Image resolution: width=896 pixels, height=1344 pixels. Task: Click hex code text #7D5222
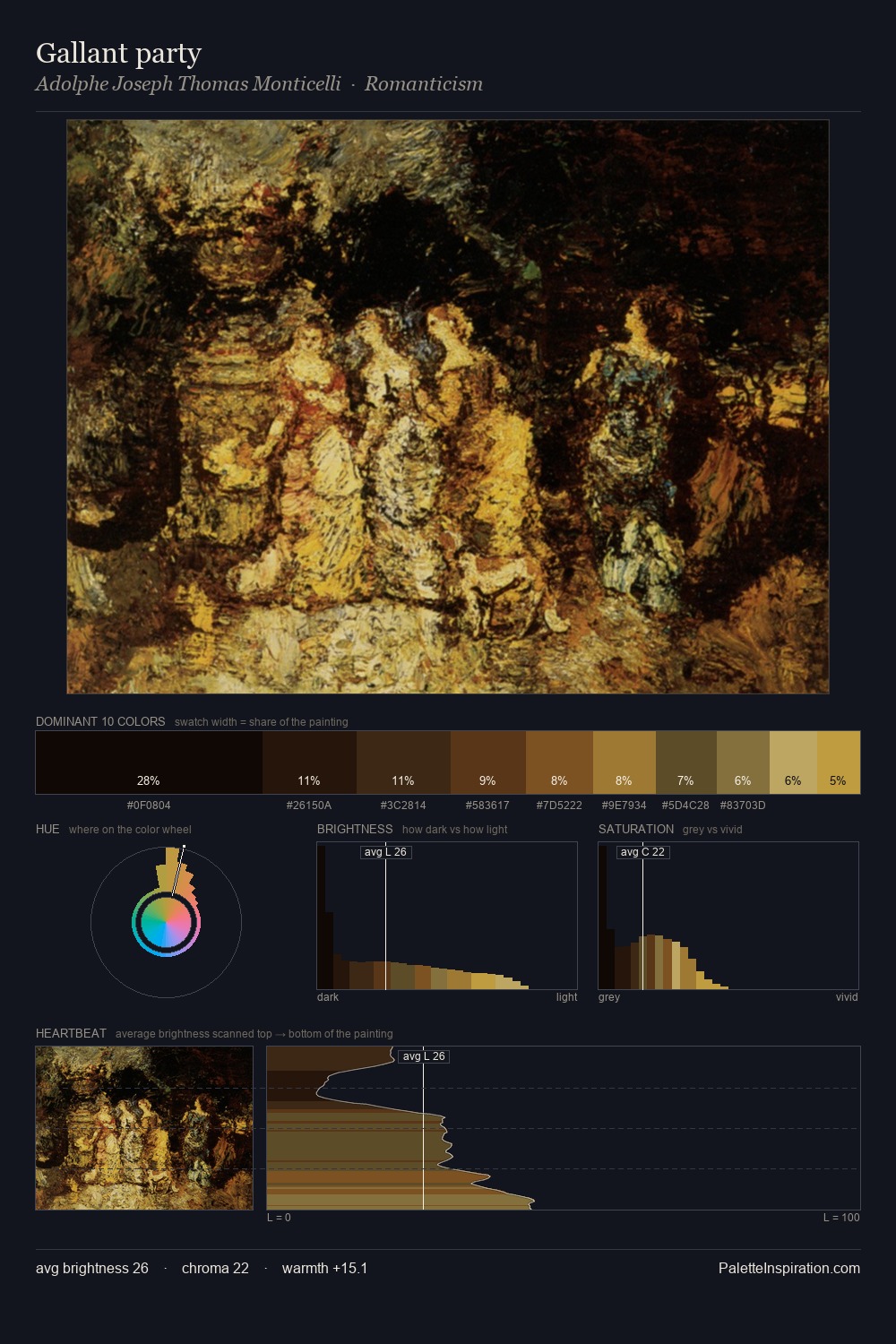tap(559, 805)
